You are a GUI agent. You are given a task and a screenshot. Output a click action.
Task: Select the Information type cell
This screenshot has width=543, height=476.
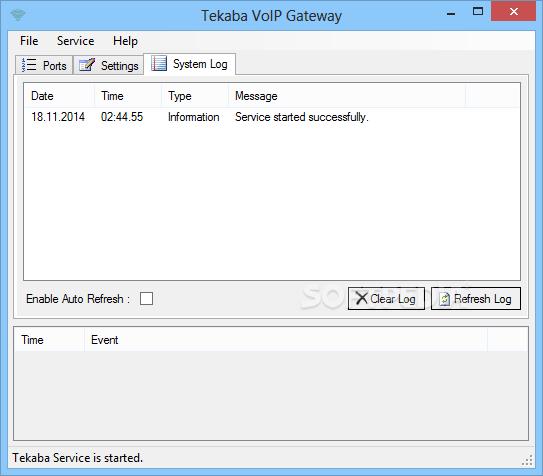[194, 117]
